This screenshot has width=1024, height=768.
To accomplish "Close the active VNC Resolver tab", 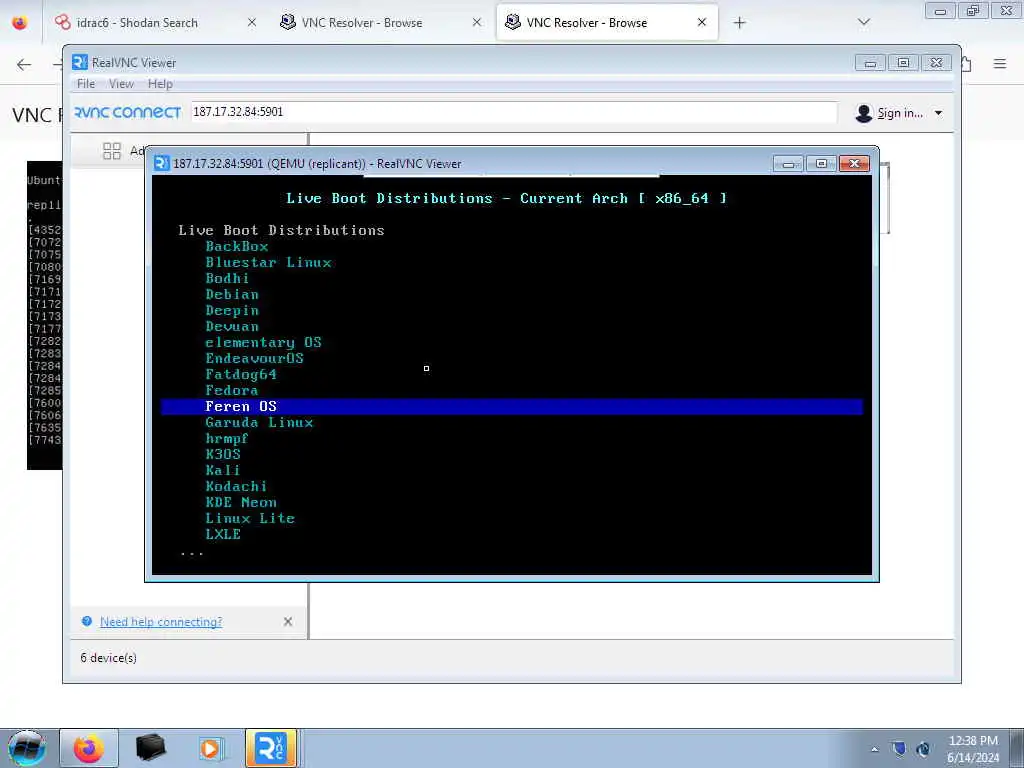I will 702,22.
